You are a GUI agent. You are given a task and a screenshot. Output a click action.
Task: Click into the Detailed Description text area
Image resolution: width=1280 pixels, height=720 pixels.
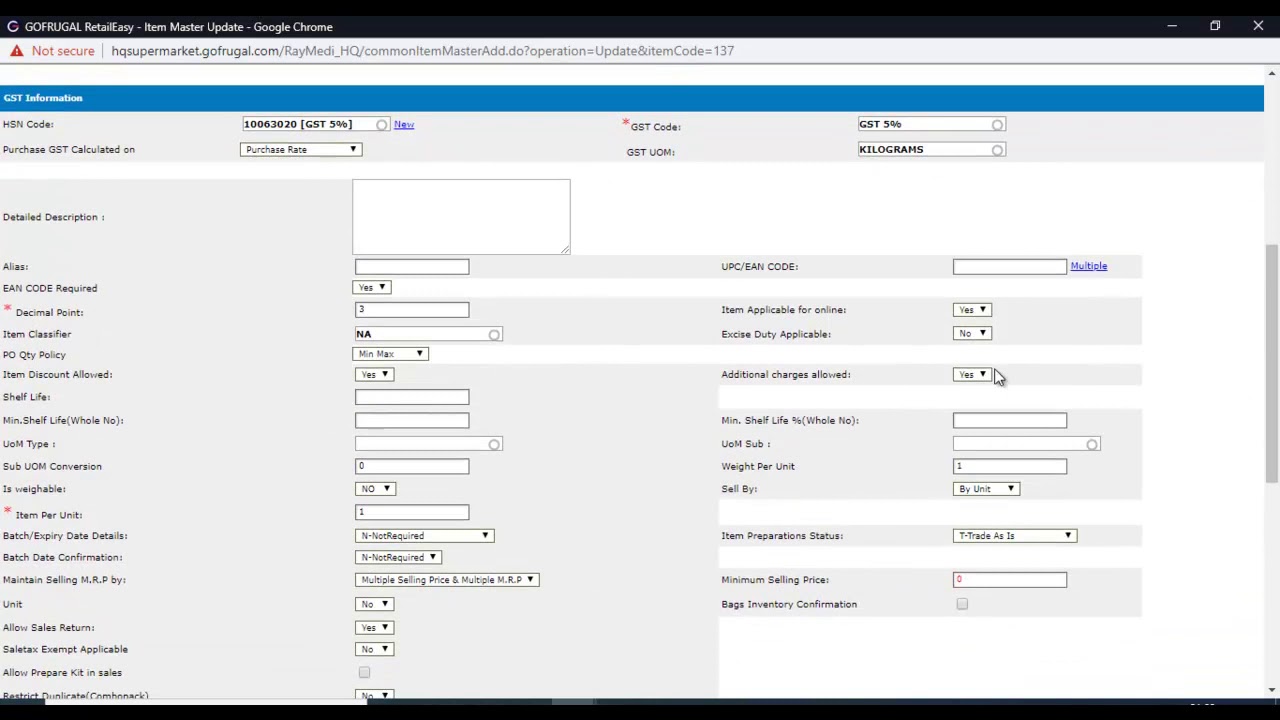pos(461,217)
